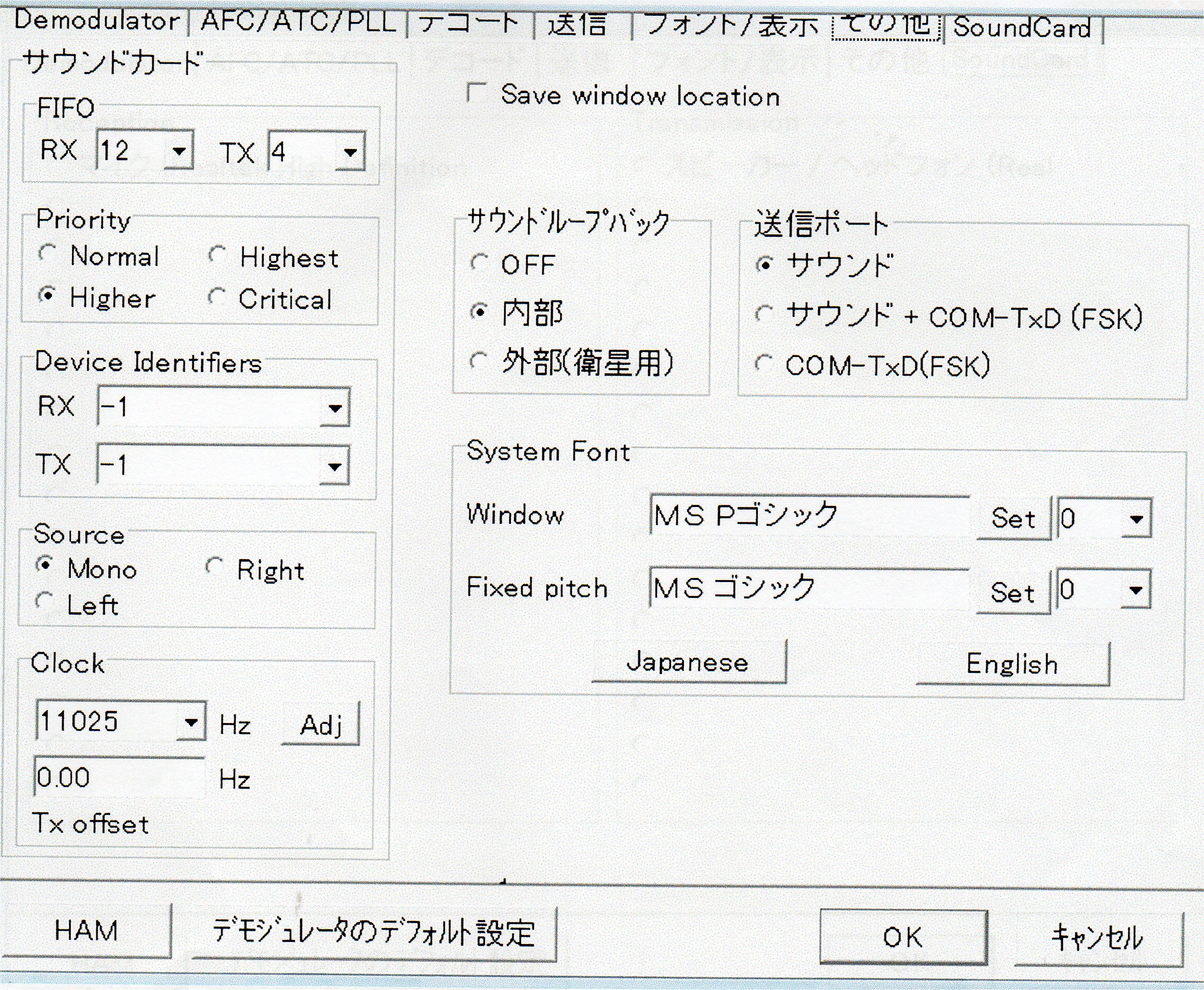Image resolution: width=1204 pixels, height=990 pixels.
Task: Select Normal priority radio button
Action: click(47, 254)
